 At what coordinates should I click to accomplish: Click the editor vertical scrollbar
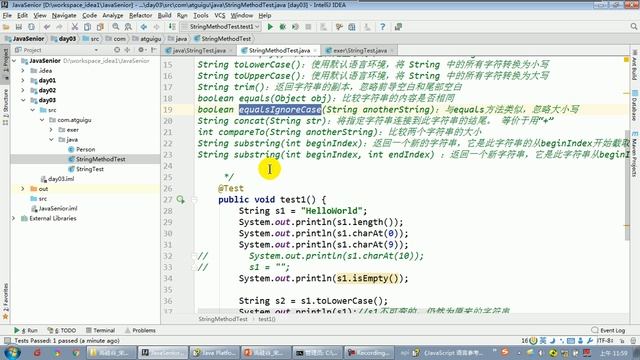tap(627, 185)
